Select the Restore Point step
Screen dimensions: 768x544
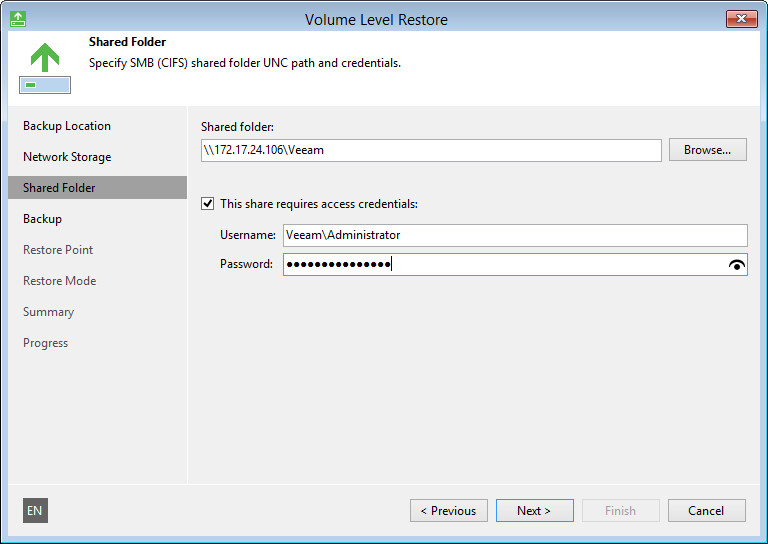coord(58,250)
